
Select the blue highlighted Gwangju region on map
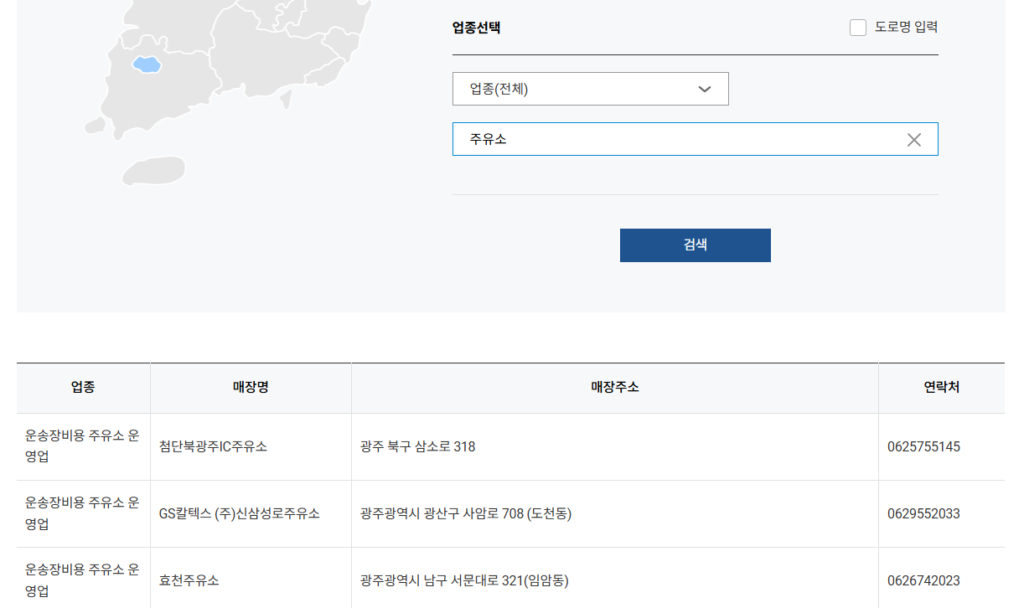(146, 64)
